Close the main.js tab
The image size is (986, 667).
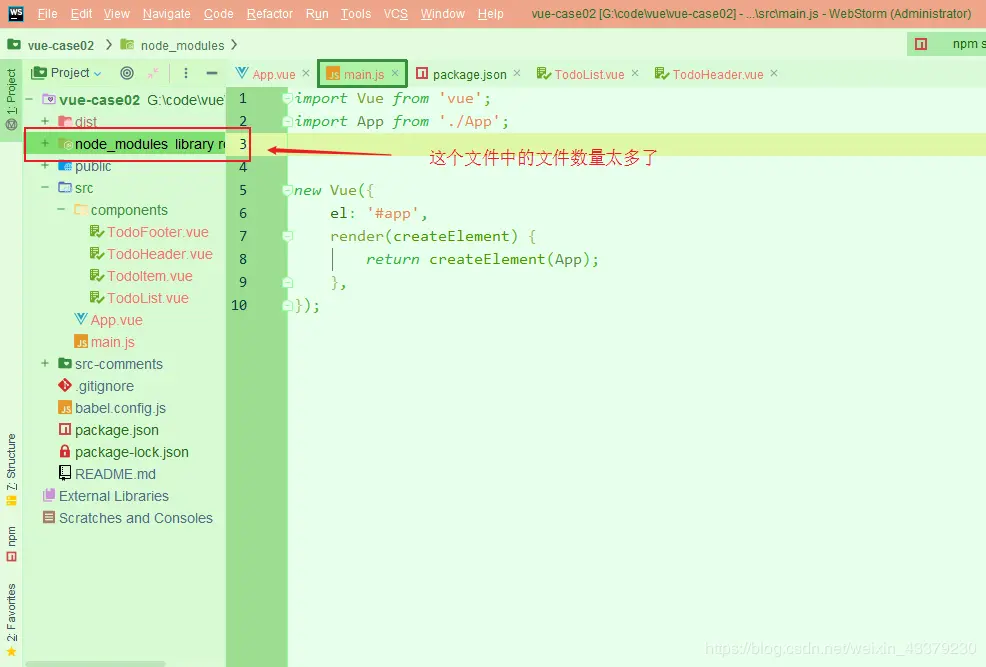pyautogui.click(x=395, y=74)
